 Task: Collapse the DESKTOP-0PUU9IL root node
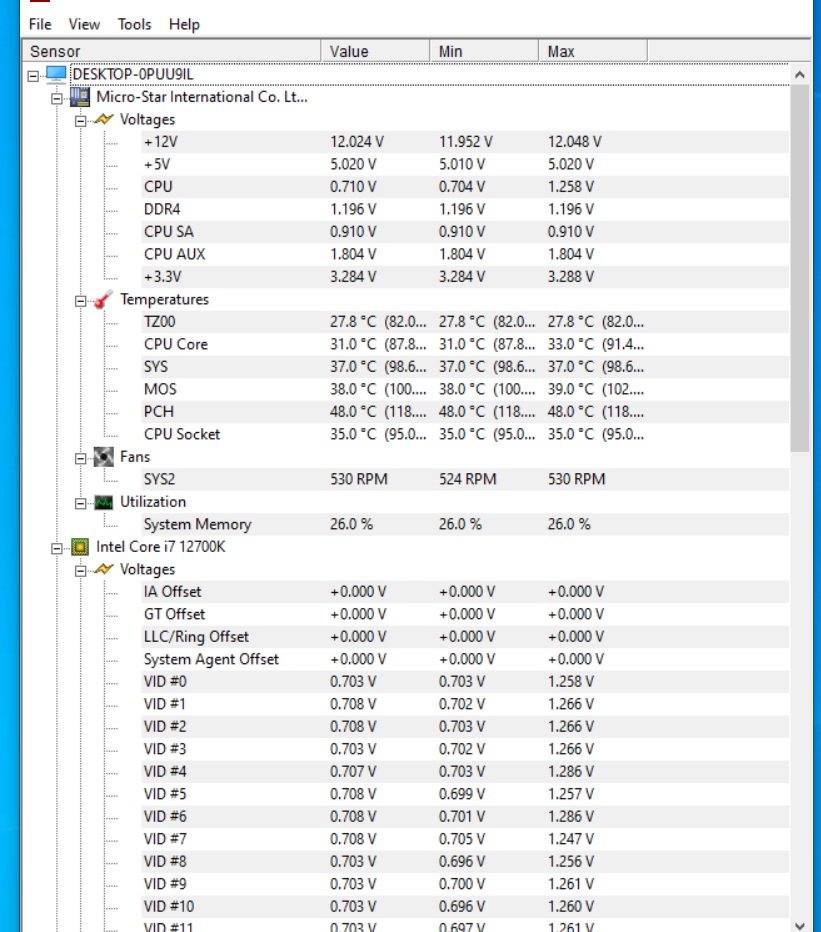click(33, 76)
